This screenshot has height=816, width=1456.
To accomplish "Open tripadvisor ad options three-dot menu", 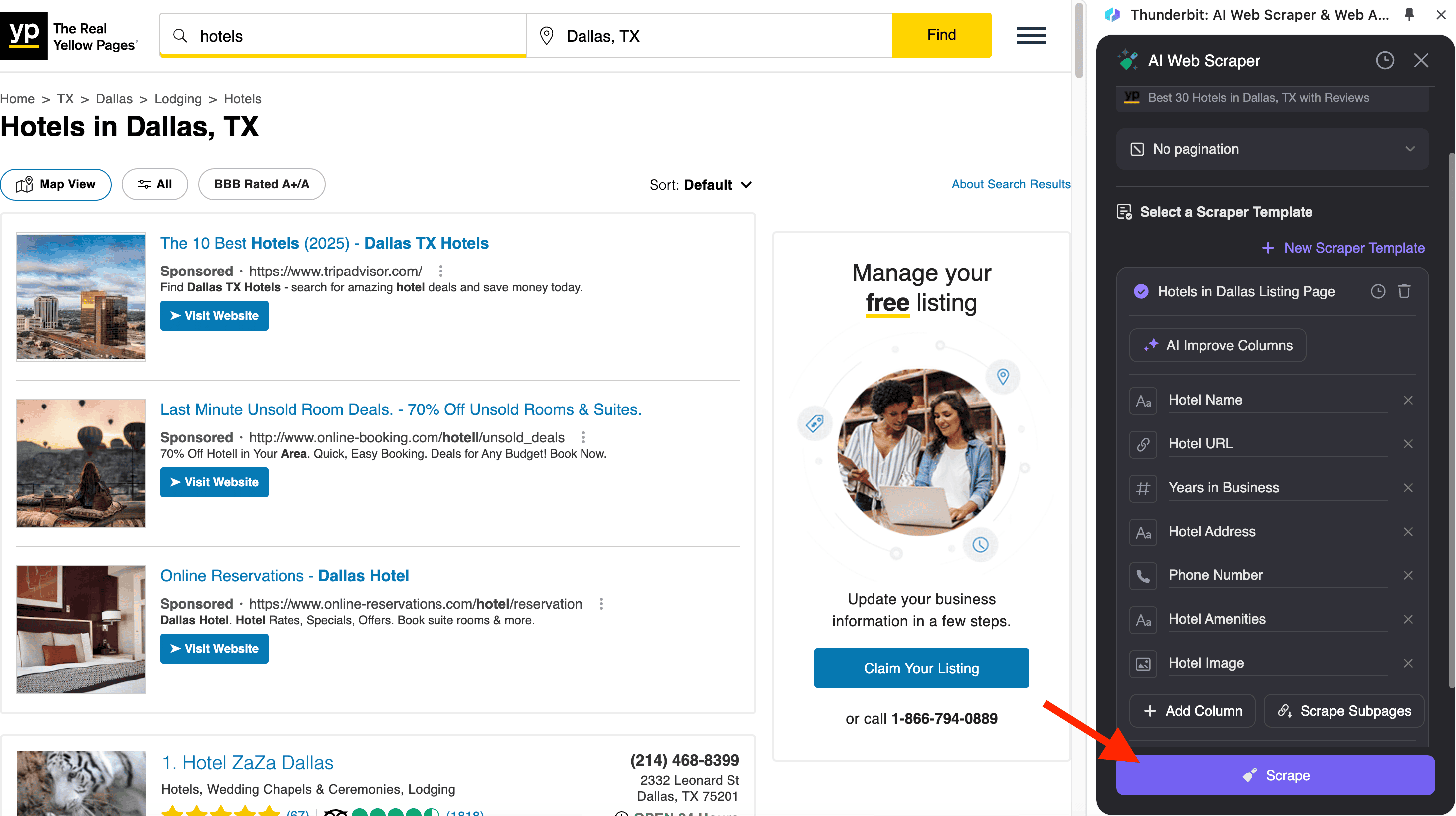I will click(x=441, y=271).
